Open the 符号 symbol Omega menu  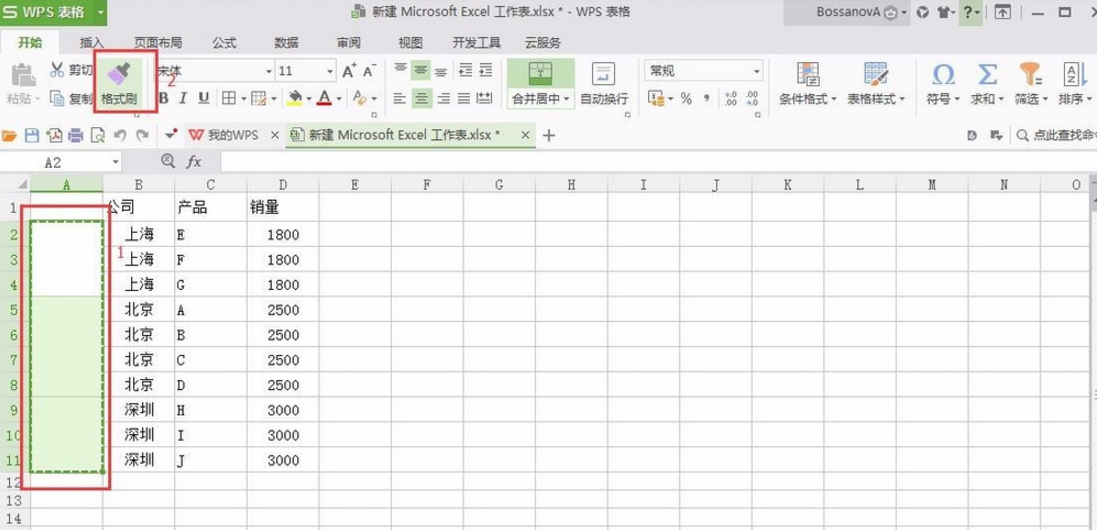[943, 84]
